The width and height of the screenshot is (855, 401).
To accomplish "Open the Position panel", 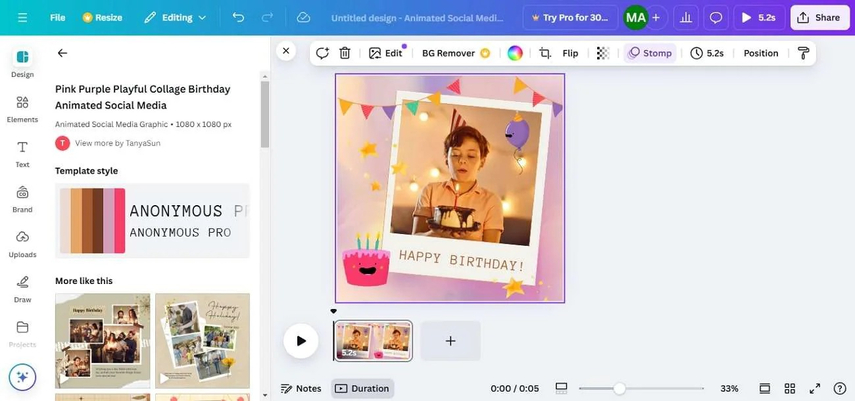I will [x=761, y=53].
